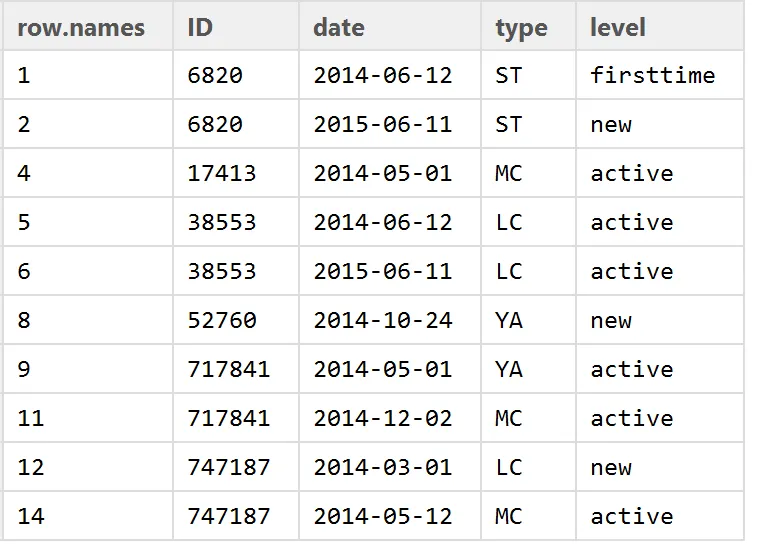The width and height of the screenshot is (758, 548).
Task: Click the level column header
Action: (660, 27)
